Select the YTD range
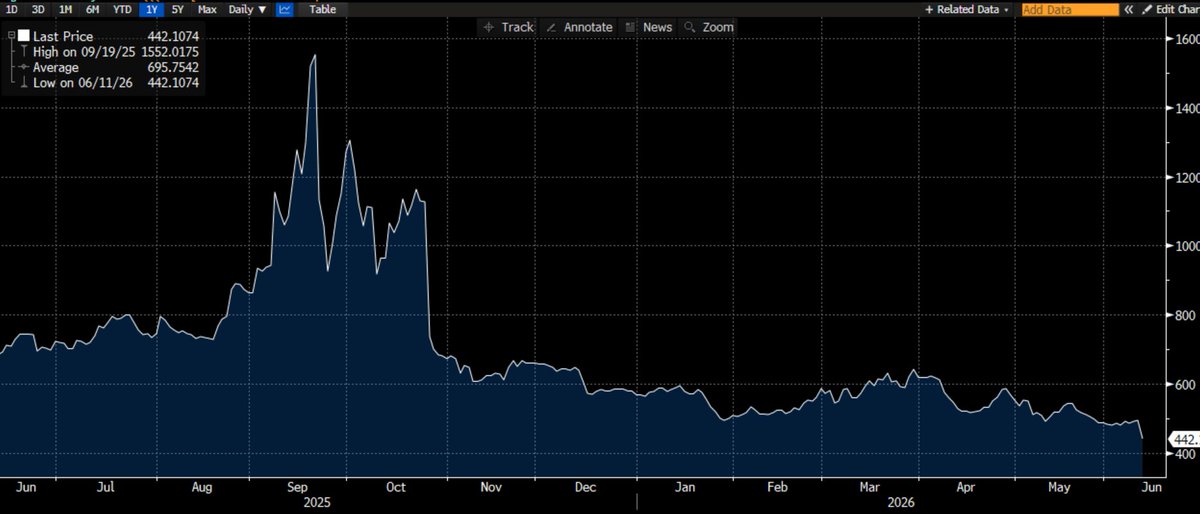This screenshot has height=514, width=1200. click(123, 9)
